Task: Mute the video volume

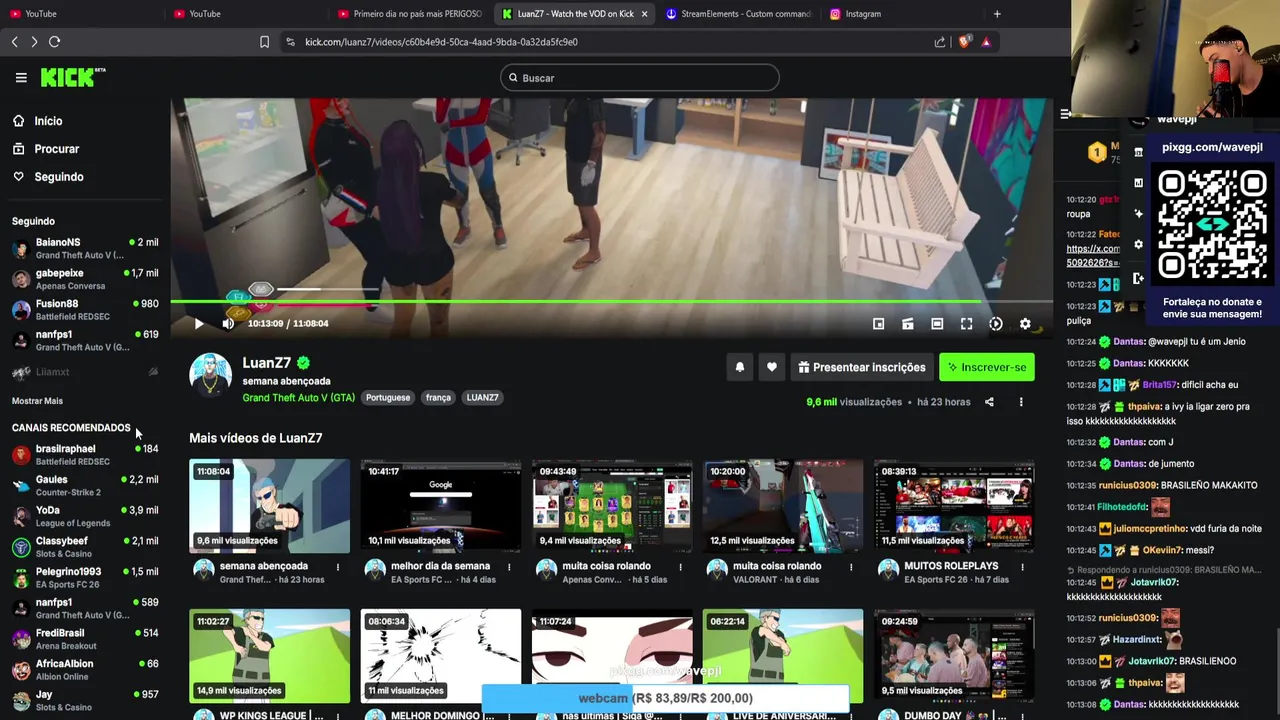Action: (228, 323)
